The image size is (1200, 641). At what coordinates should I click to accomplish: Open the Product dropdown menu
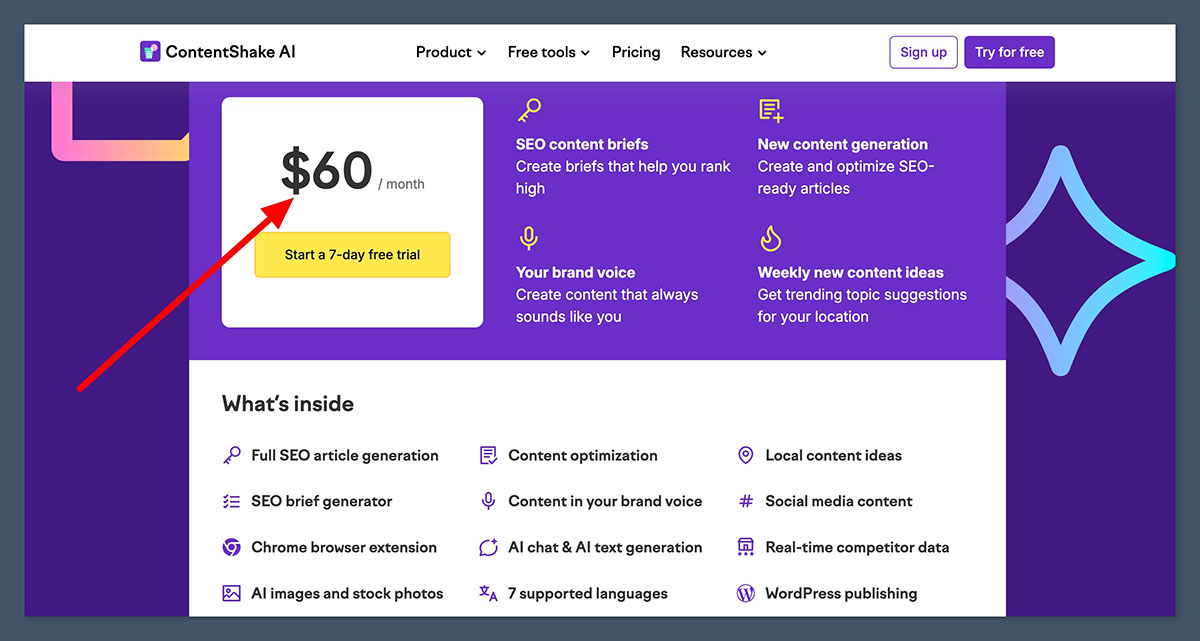pos(450,52)
